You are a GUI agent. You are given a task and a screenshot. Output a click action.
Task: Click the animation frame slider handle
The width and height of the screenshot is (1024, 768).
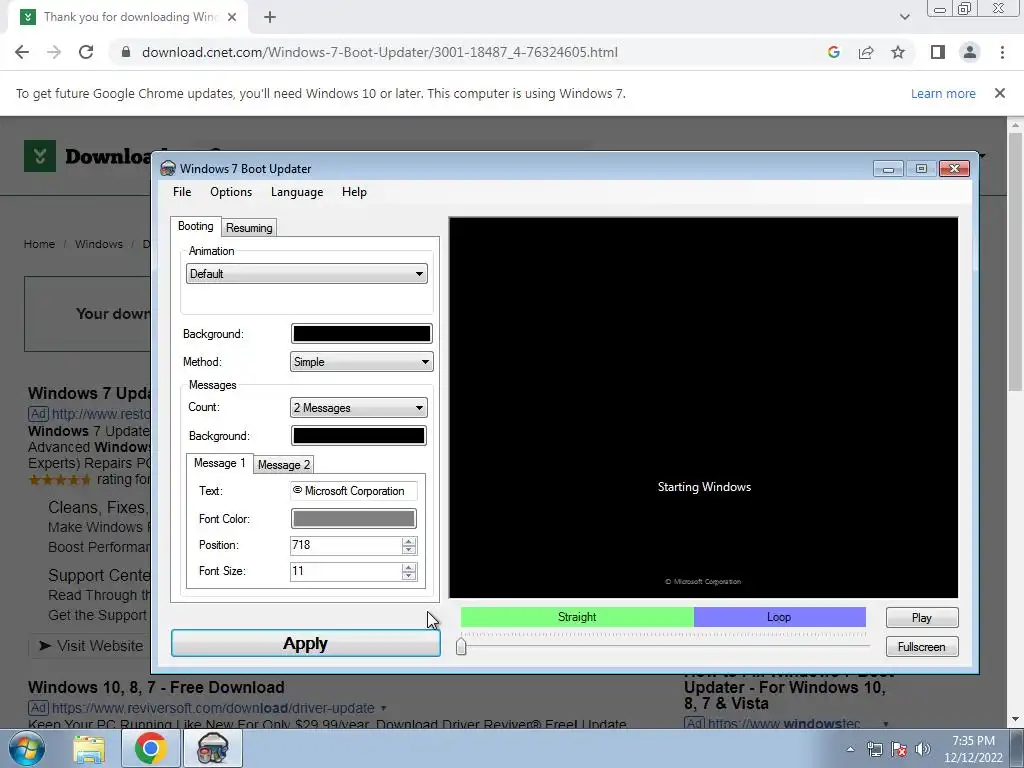tap(461, 647)
